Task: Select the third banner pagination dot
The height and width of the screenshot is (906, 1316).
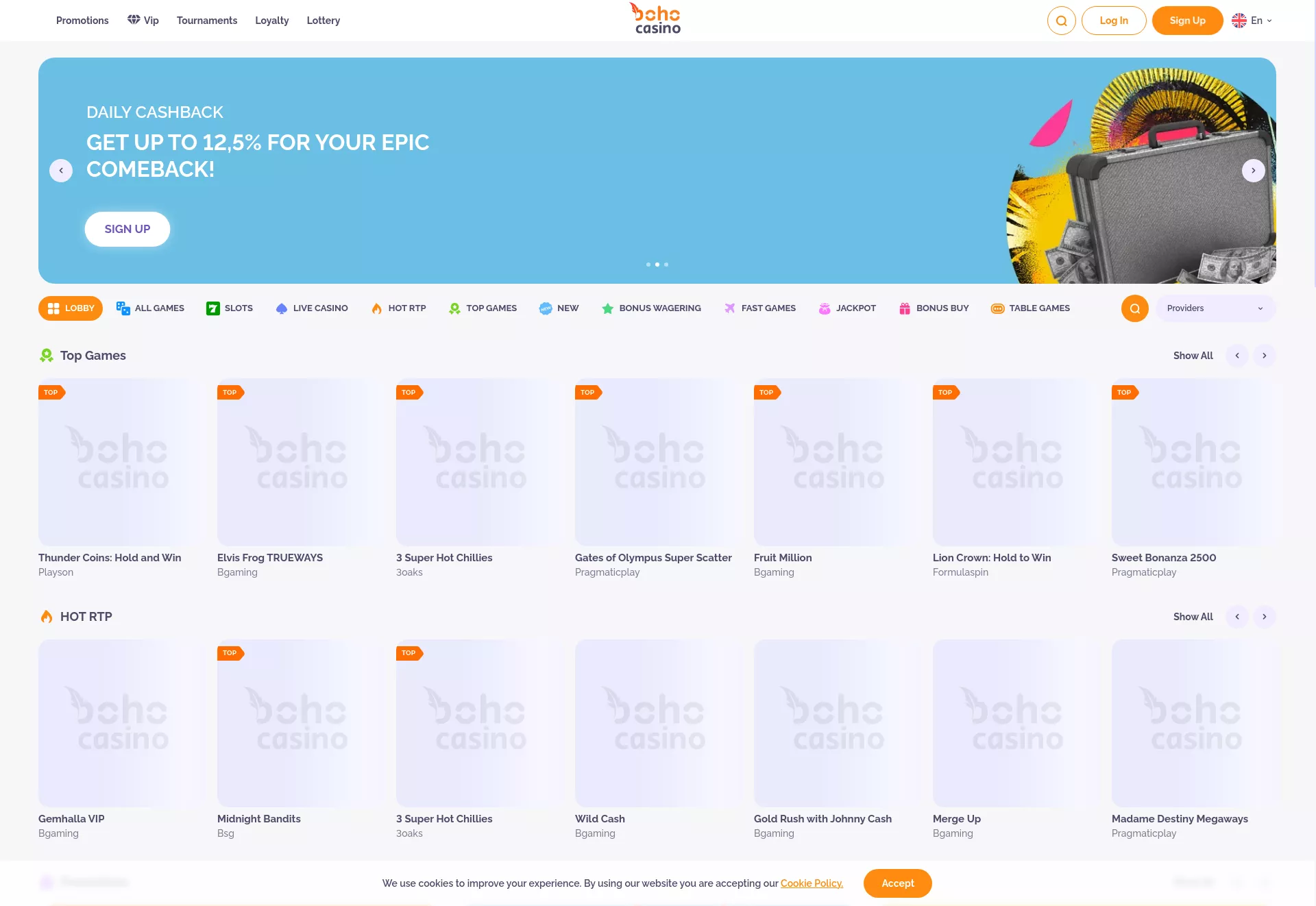Action: pos(666,265)
